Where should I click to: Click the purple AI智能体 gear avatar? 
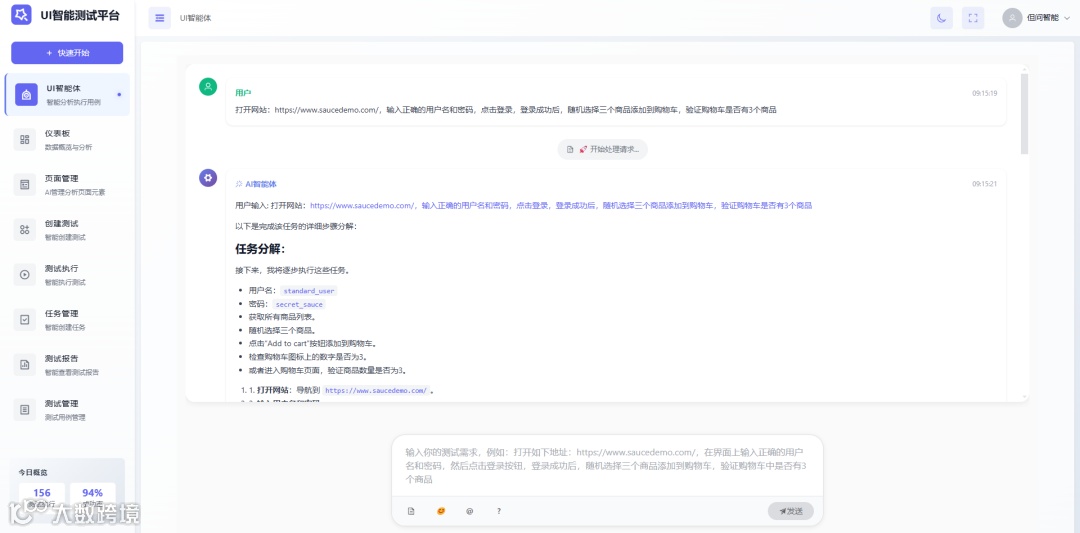(x=208, y=178)
